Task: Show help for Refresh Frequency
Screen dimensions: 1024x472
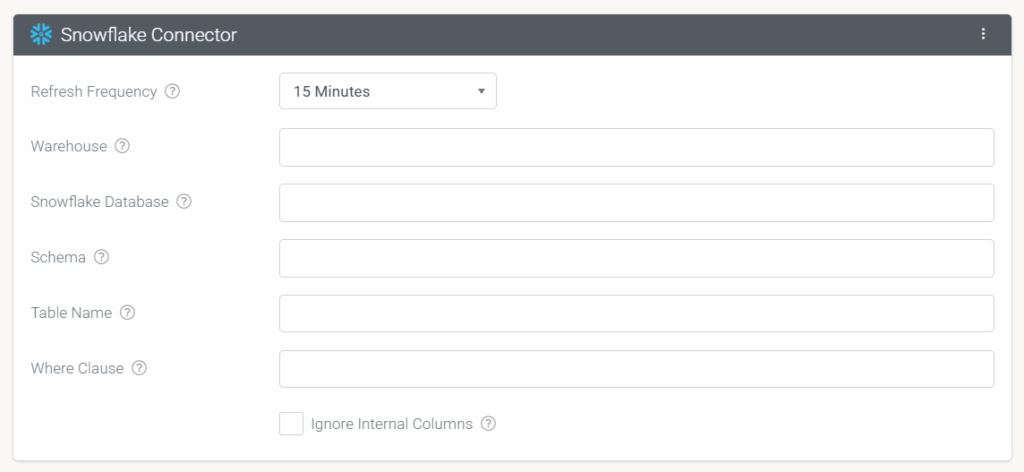Action: coord(172,91)
